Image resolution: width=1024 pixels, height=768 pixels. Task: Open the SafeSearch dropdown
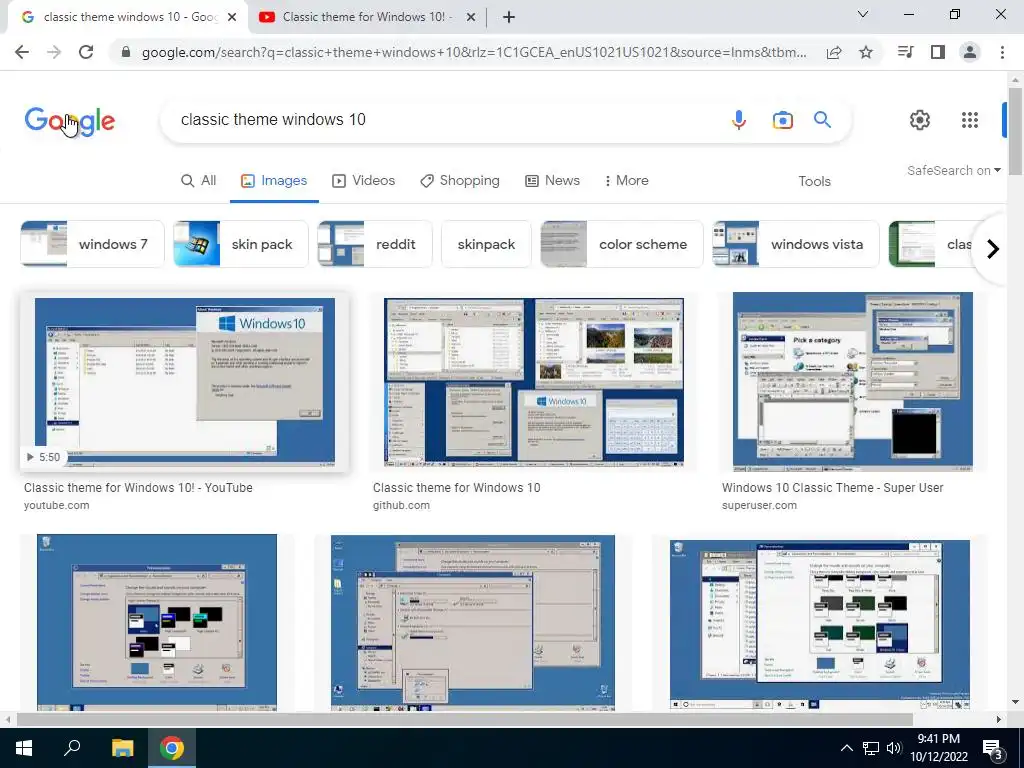(x=953, y=170)
